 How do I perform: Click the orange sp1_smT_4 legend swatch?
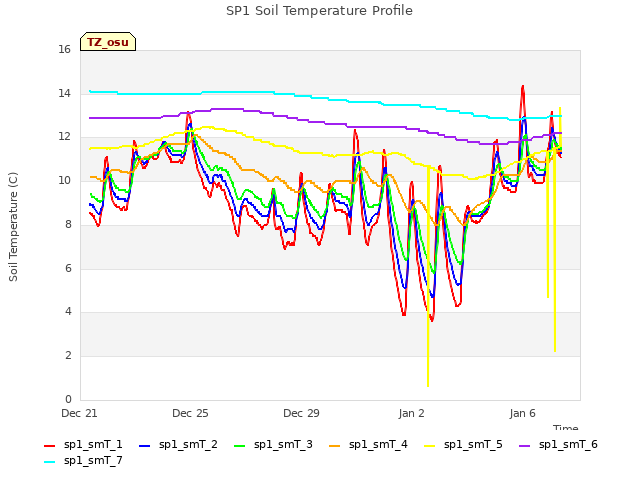(334, 446)
